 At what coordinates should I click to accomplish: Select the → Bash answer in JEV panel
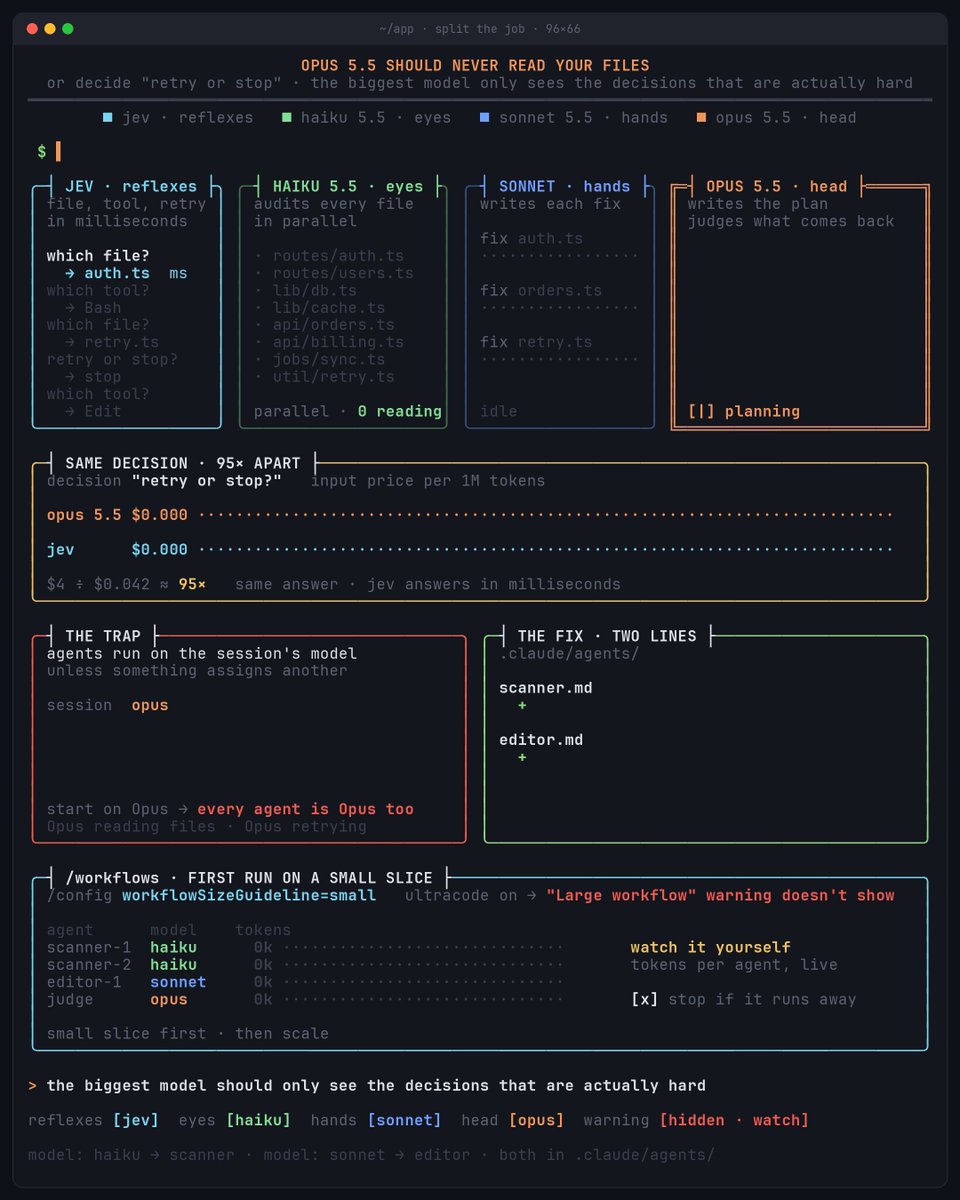93,308
